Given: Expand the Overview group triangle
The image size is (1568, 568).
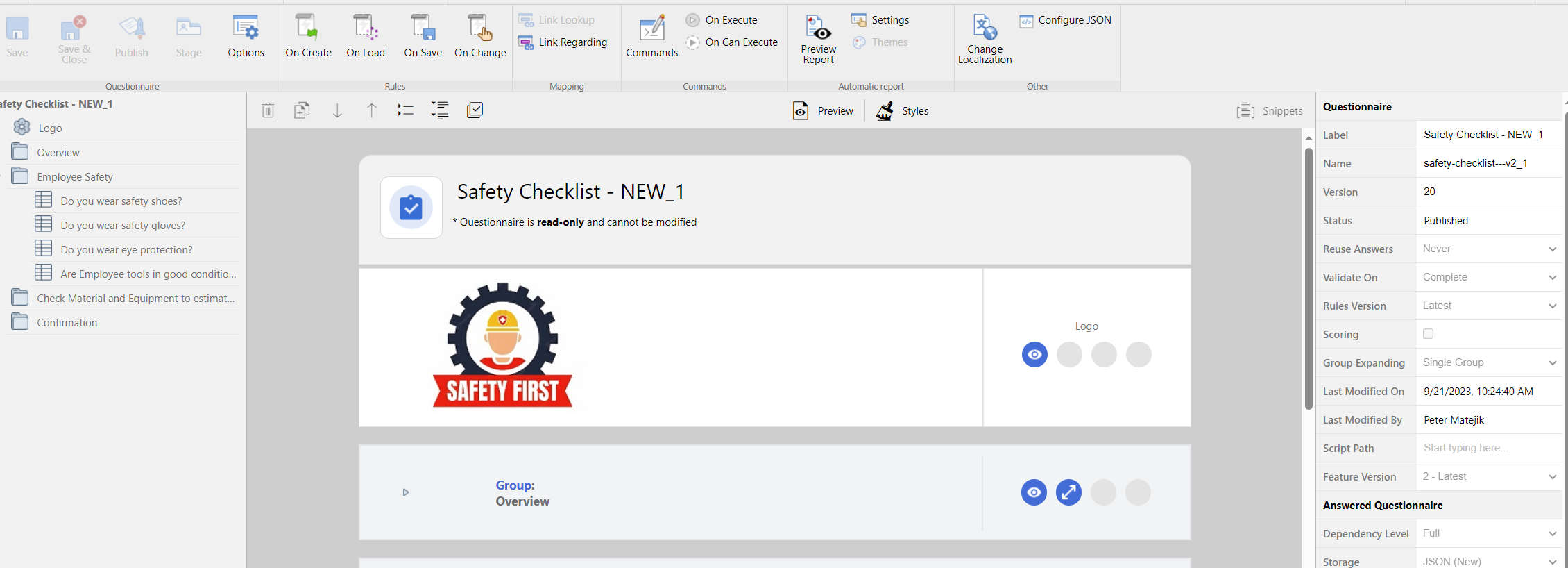Looking at the screenshot, I should pyautogui.click(x=406, y=492).
